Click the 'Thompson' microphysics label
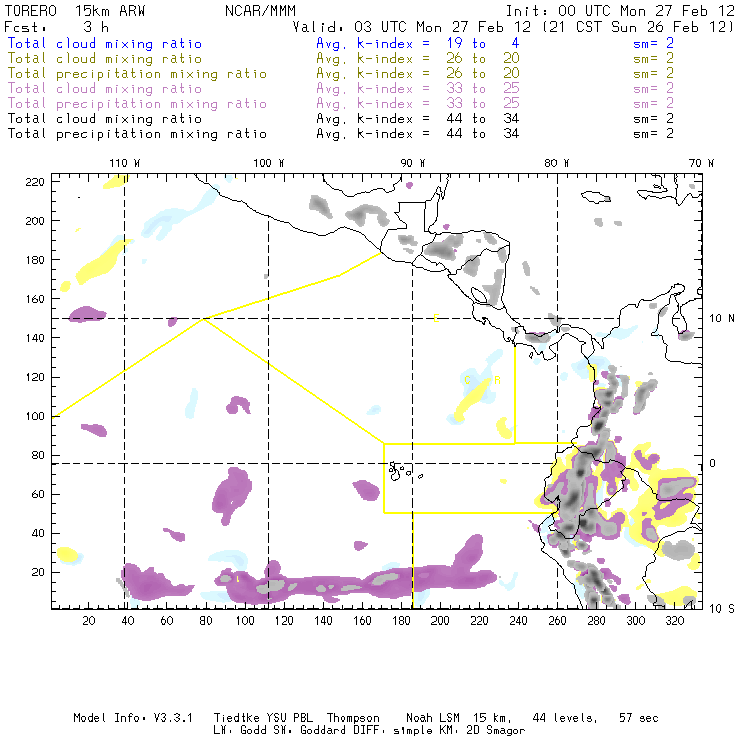Screen dimensions: 740x740 click(x=353, y=718)
